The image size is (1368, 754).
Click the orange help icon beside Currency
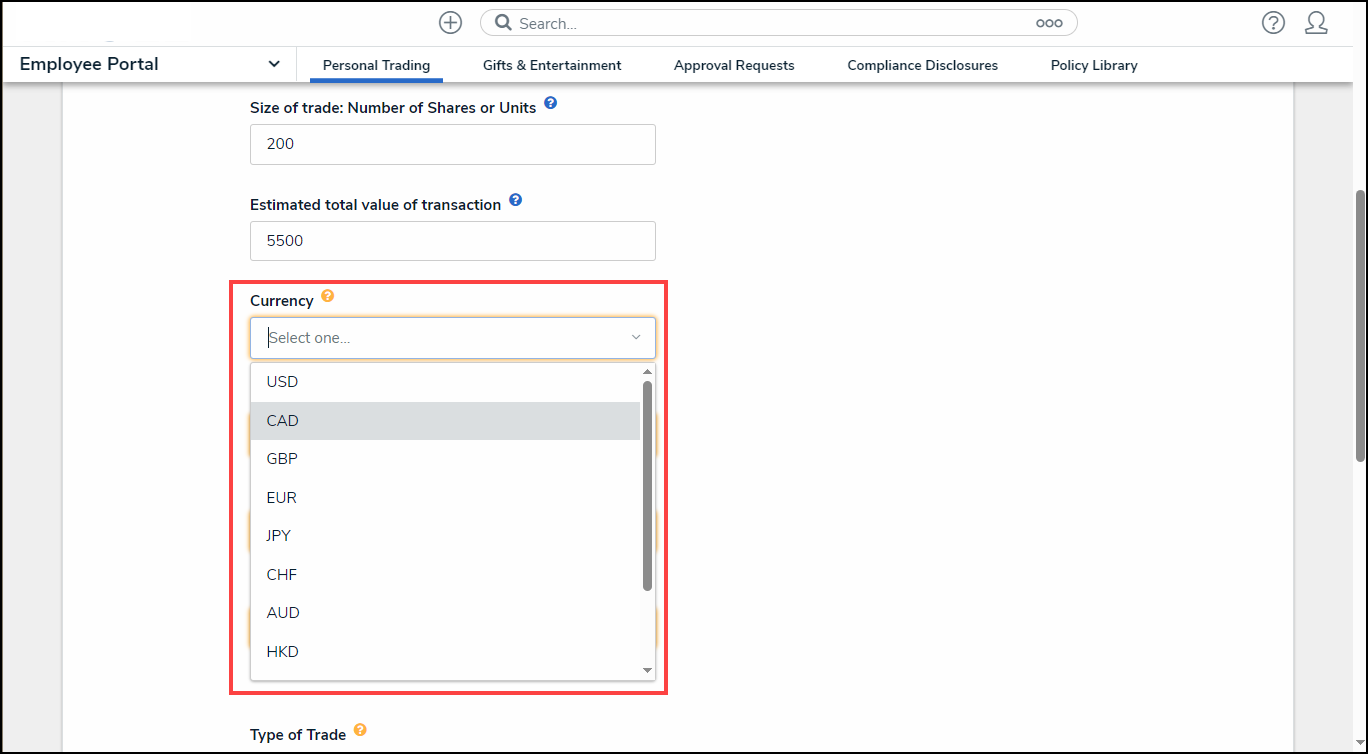tap(327, 298)
